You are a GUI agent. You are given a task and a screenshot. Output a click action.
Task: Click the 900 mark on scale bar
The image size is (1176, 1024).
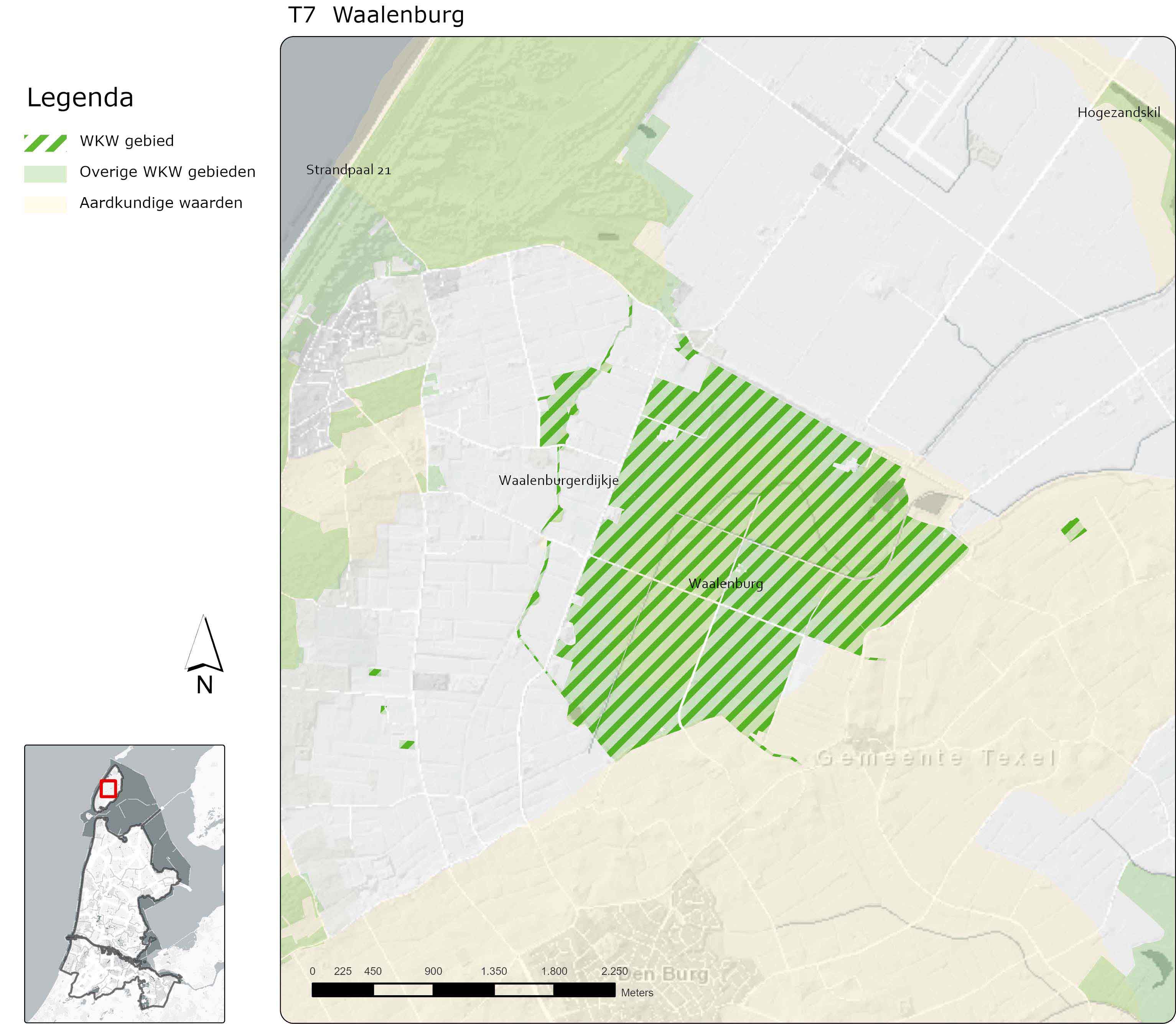click(433, 971)
